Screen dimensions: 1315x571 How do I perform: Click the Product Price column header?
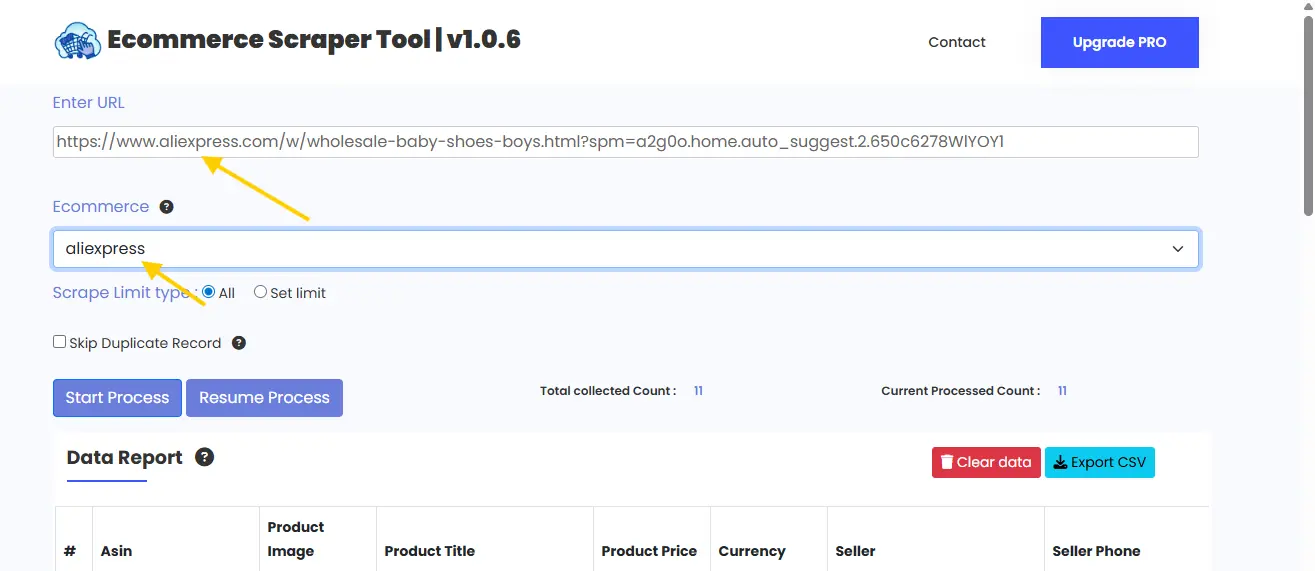[649, 551]
